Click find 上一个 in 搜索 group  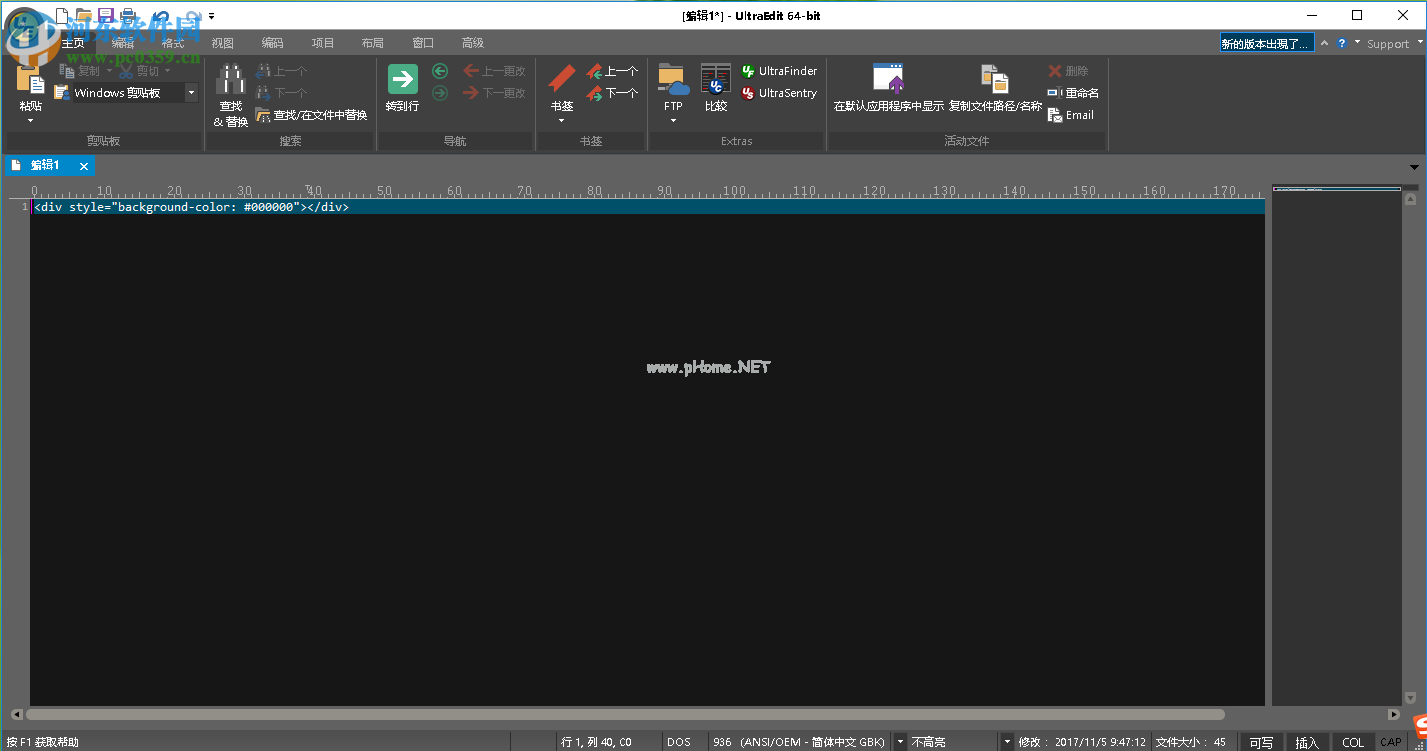(280, 71)
